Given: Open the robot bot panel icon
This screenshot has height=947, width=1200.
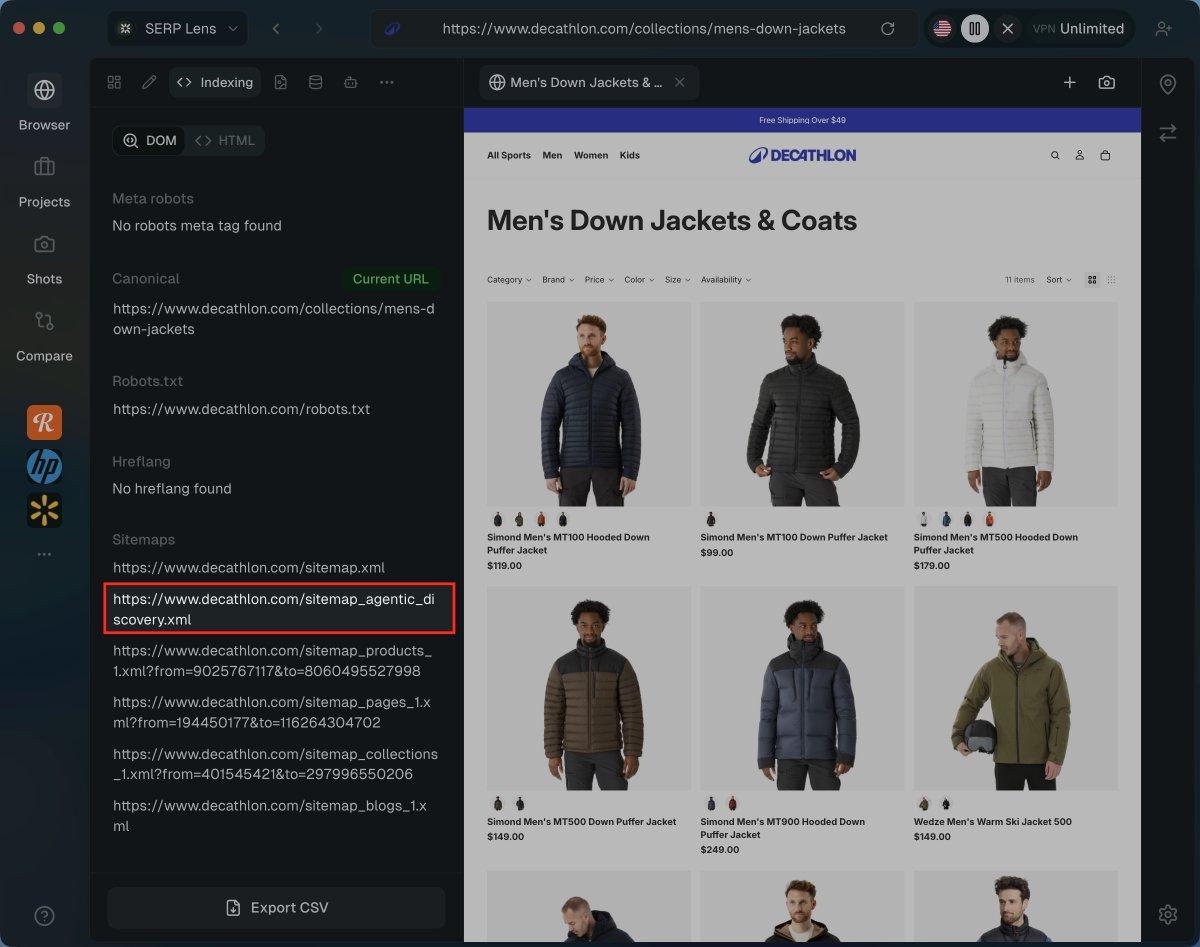Looking at the screenshot, I should (350, 82).
